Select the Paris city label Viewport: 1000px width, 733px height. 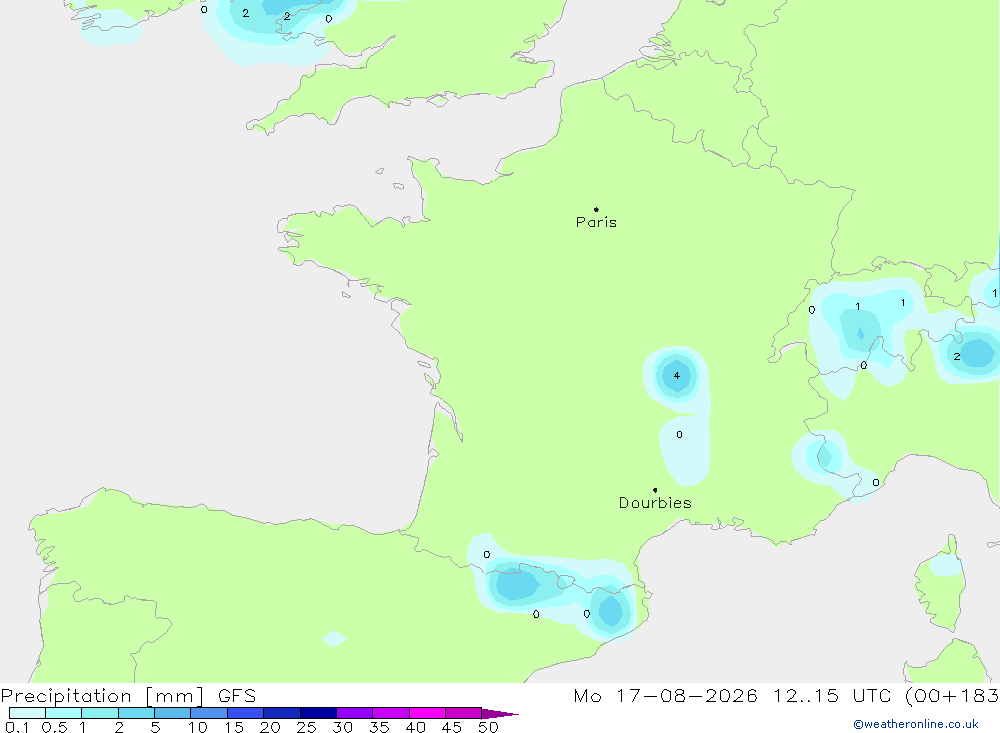click(x=596, y=222)
